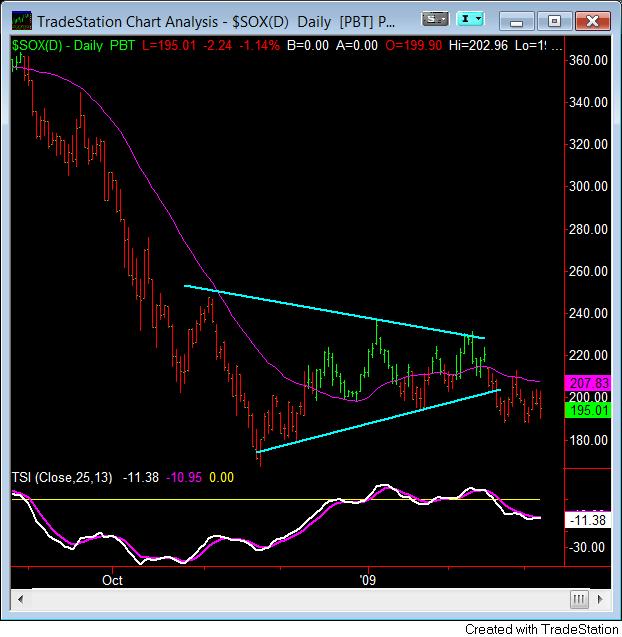Click the Hi=202.96 high value text
Image resolution: width=622 pixels, height=637 pixels.
pos(478,46)
